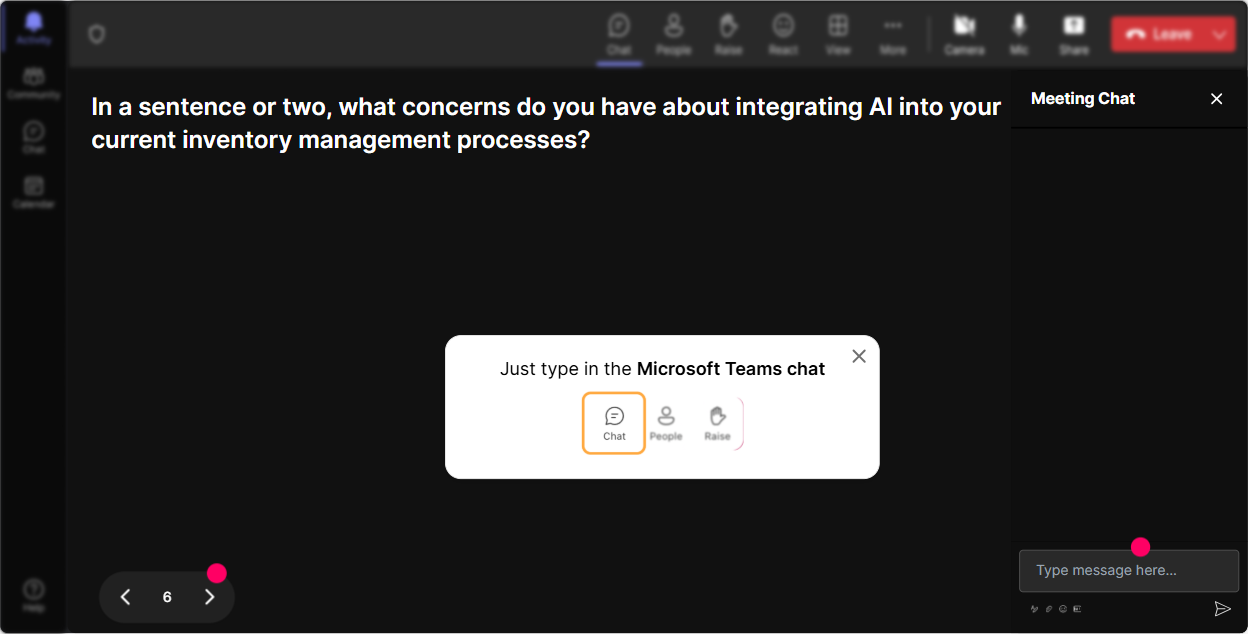This screenshot has height=634, width=1248.
Task: Open React emoji options in the toolbar
Action: point(783,34)
